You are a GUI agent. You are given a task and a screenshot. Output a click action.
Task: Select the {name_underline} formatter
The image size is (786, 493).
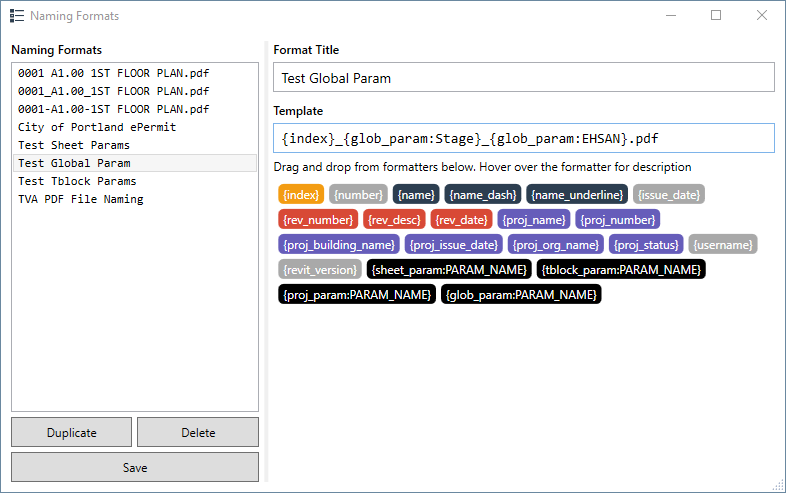click(x=577, y=195)
